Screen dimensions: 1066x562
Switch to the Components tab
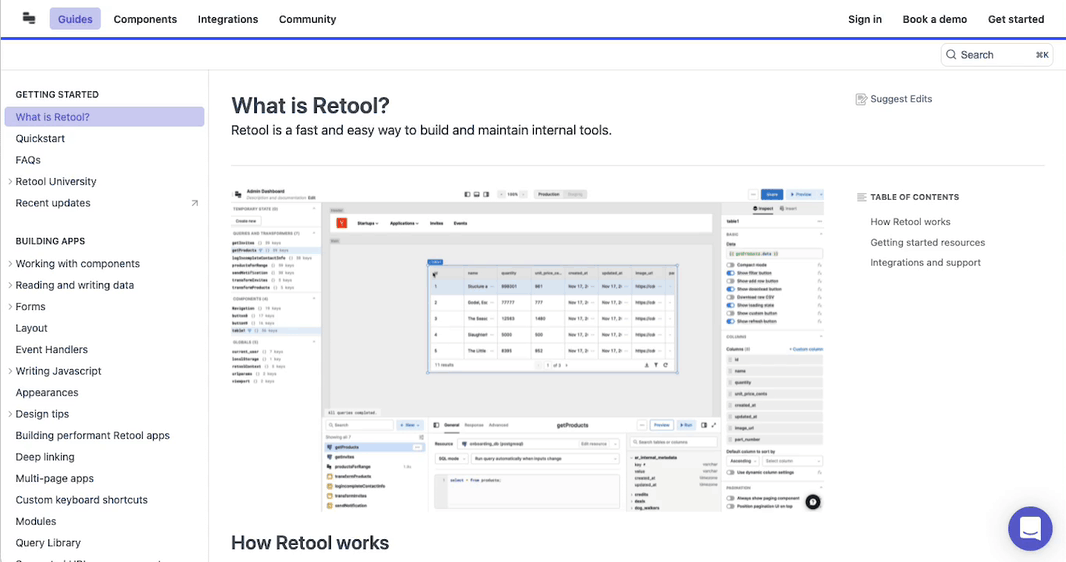click(145, 19)
